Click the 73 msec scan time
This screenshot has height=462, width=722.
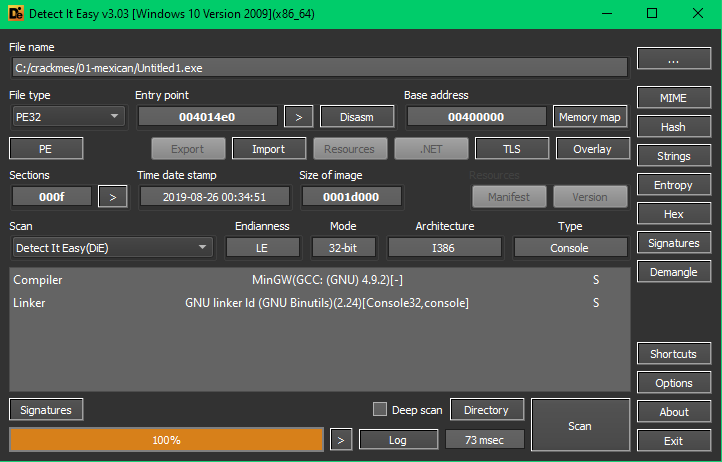click(485, 439)
